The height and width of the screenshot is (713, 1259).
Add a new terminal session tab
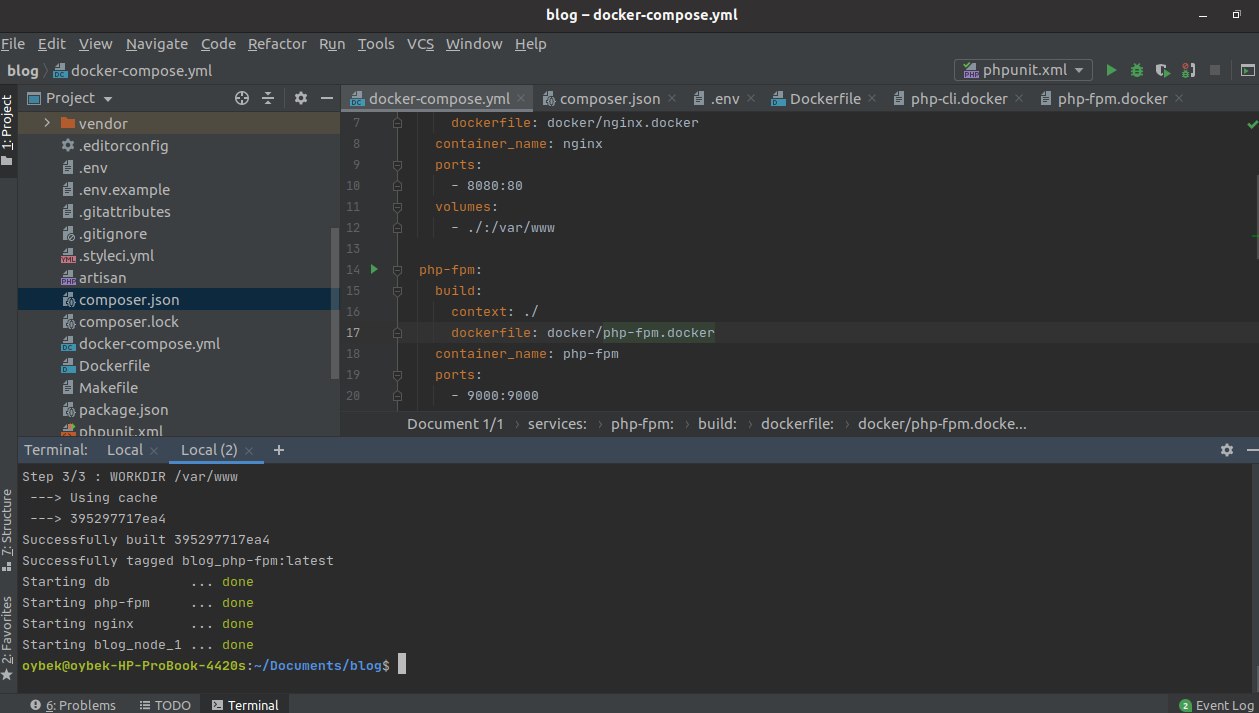[x=279, y=450]
